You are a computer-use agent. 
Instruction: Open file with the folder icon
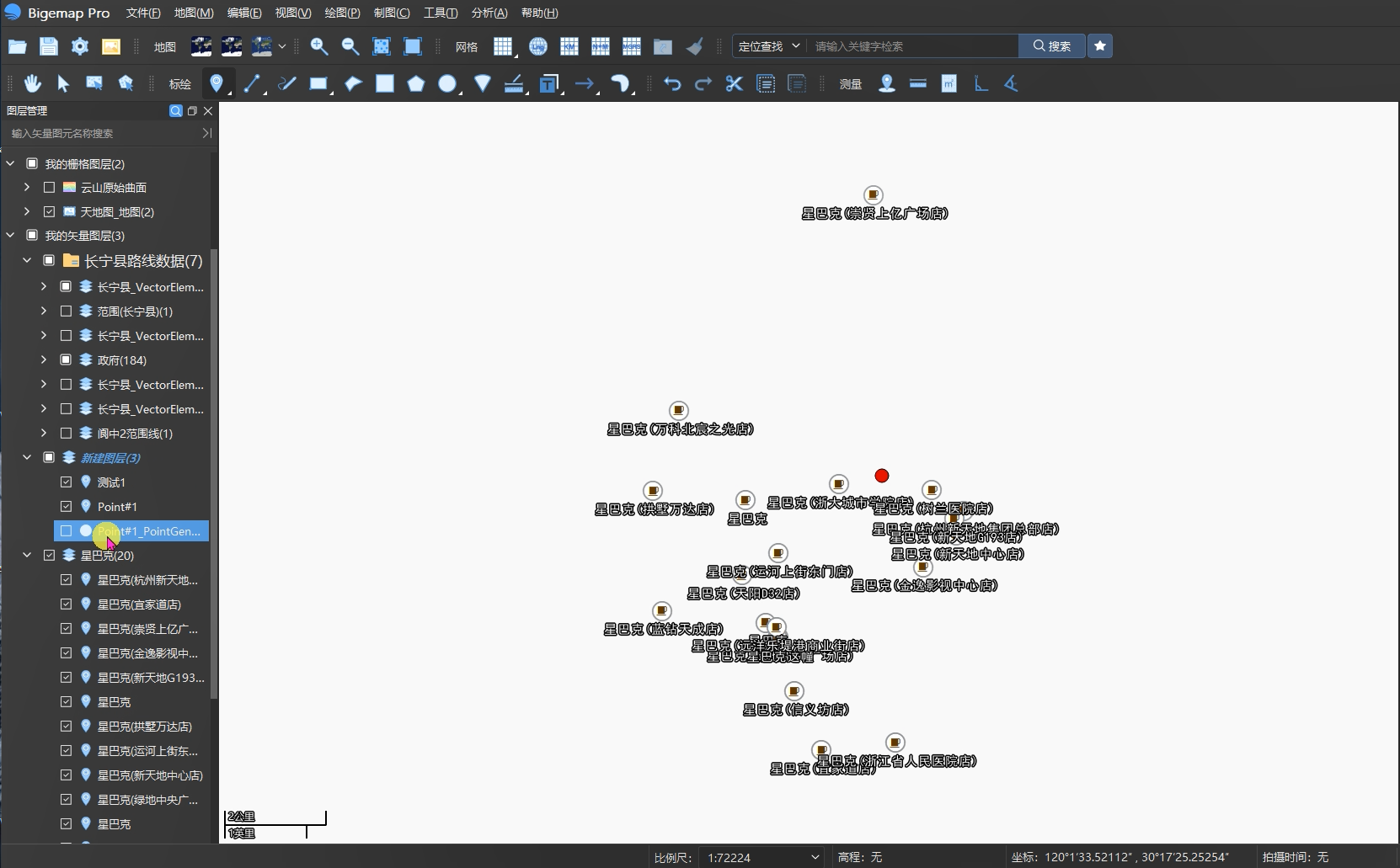(17, 46)
